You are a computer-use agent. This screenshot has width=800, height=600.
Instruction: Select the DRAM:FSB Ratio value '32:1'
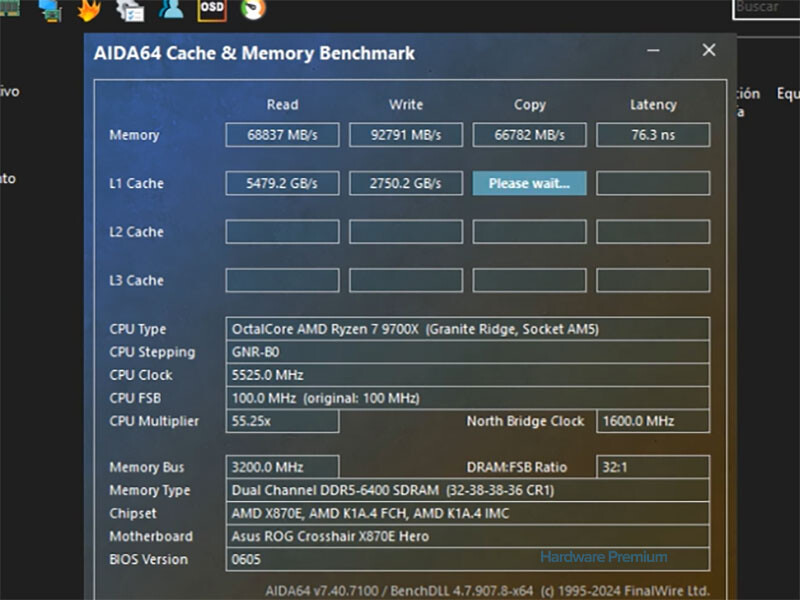[x=653, y=467]
